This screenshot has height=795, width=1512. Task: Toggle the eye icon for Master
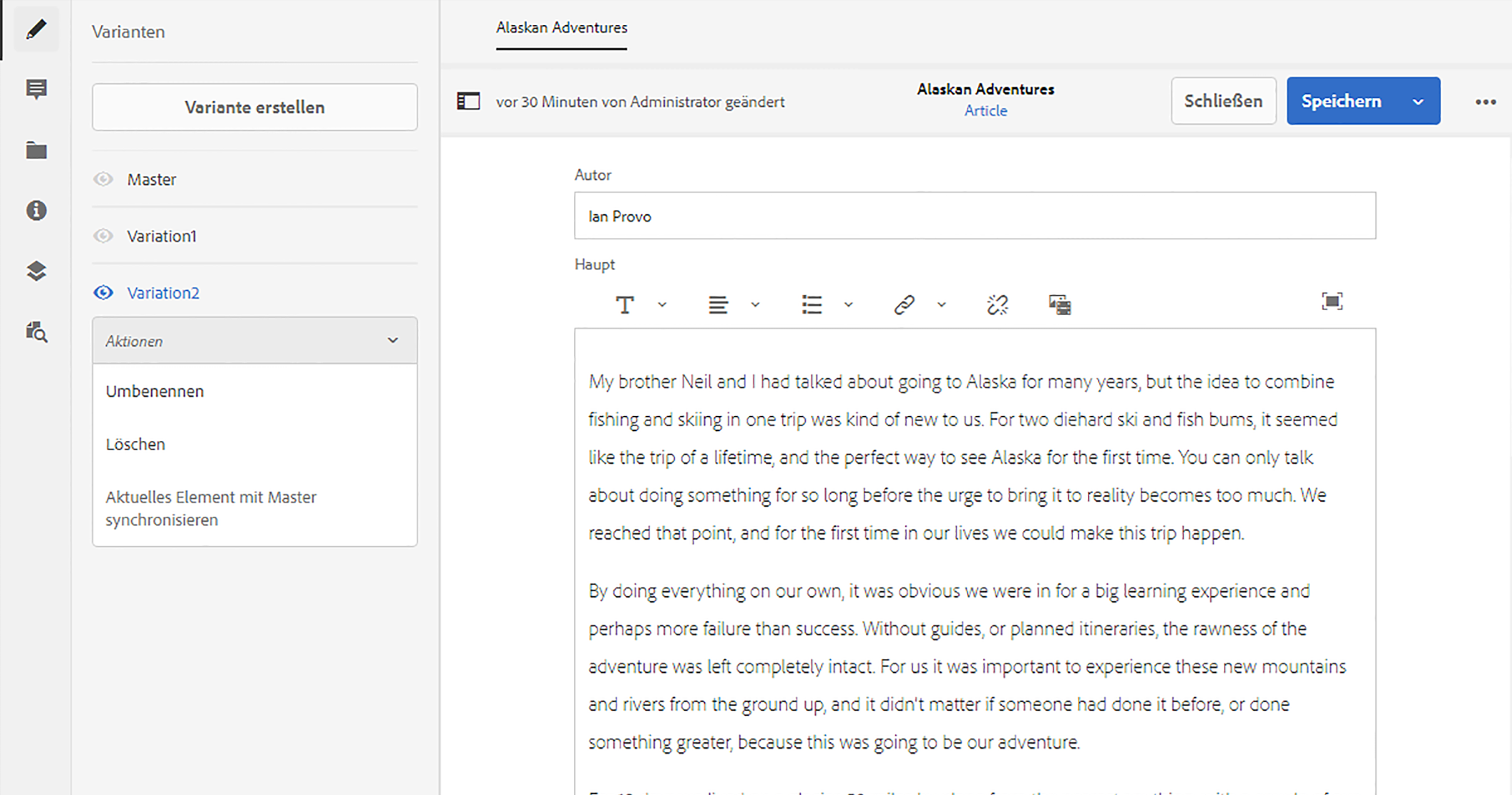pos(103,179)
